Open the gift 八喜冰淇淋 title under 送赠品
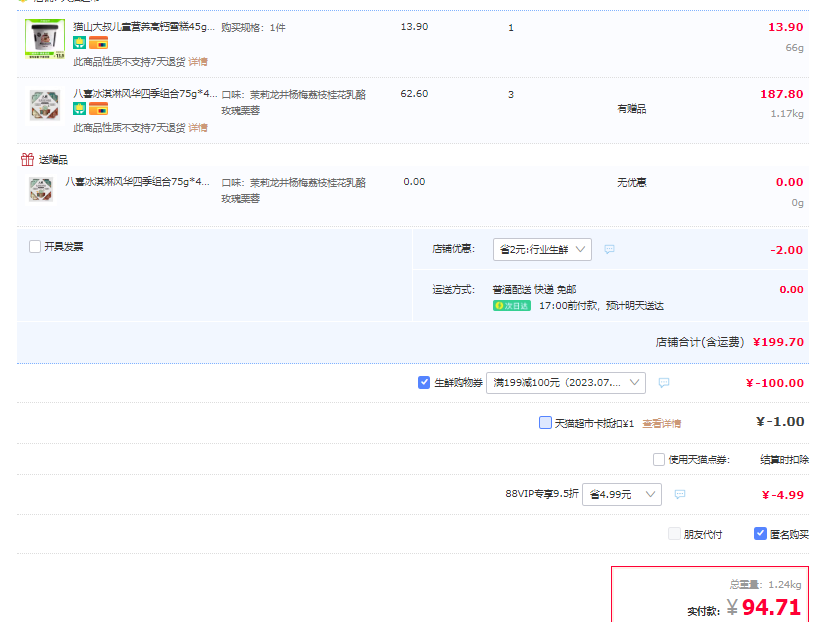Viewport: 820px width, 622px height. (x=138, y=182)
